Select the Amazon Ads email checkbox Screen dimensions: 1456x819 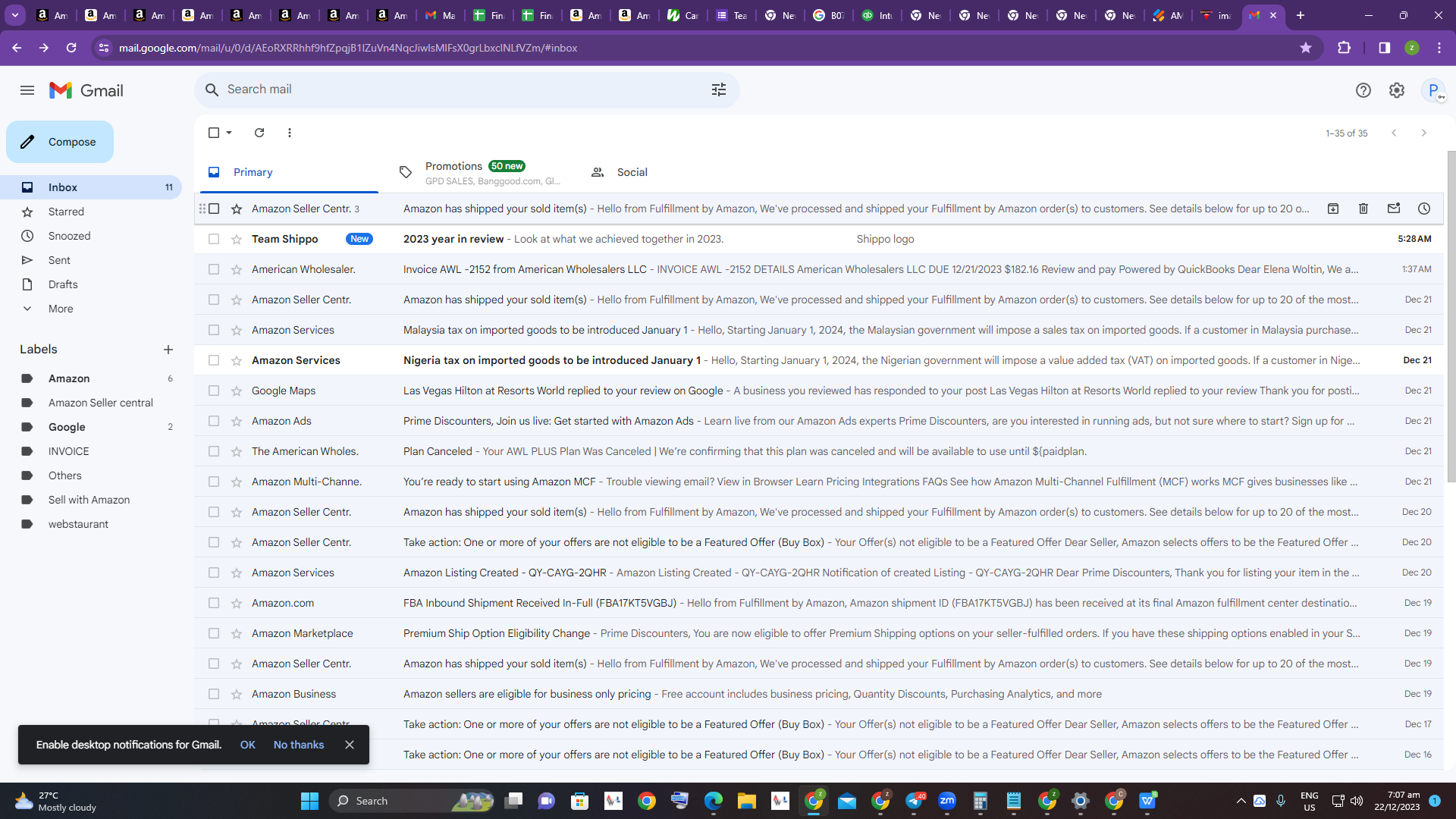pos(214,421)
